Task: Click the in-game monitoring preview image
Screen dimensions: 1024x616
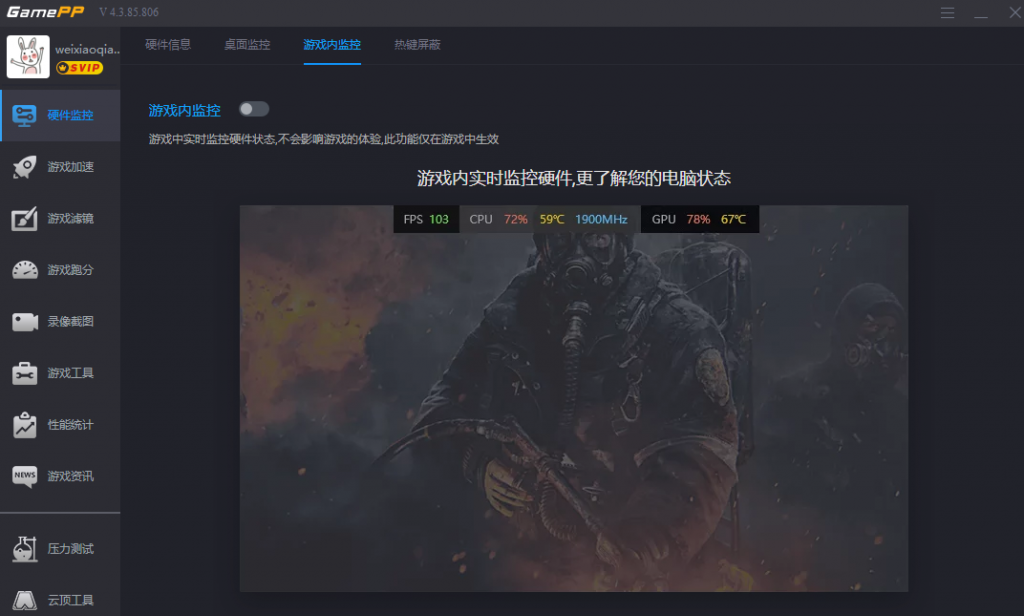Action: (574, 398)
